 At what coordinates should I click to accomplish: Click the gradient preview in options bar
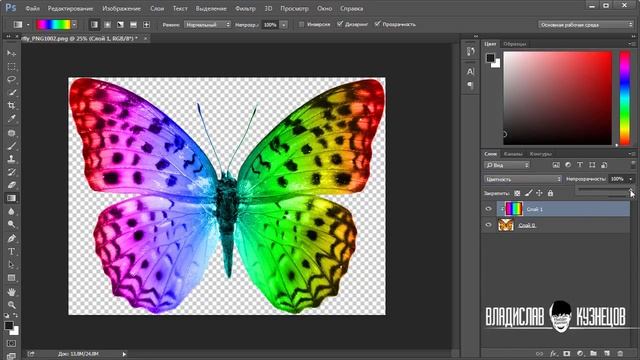tap(53, 24)
